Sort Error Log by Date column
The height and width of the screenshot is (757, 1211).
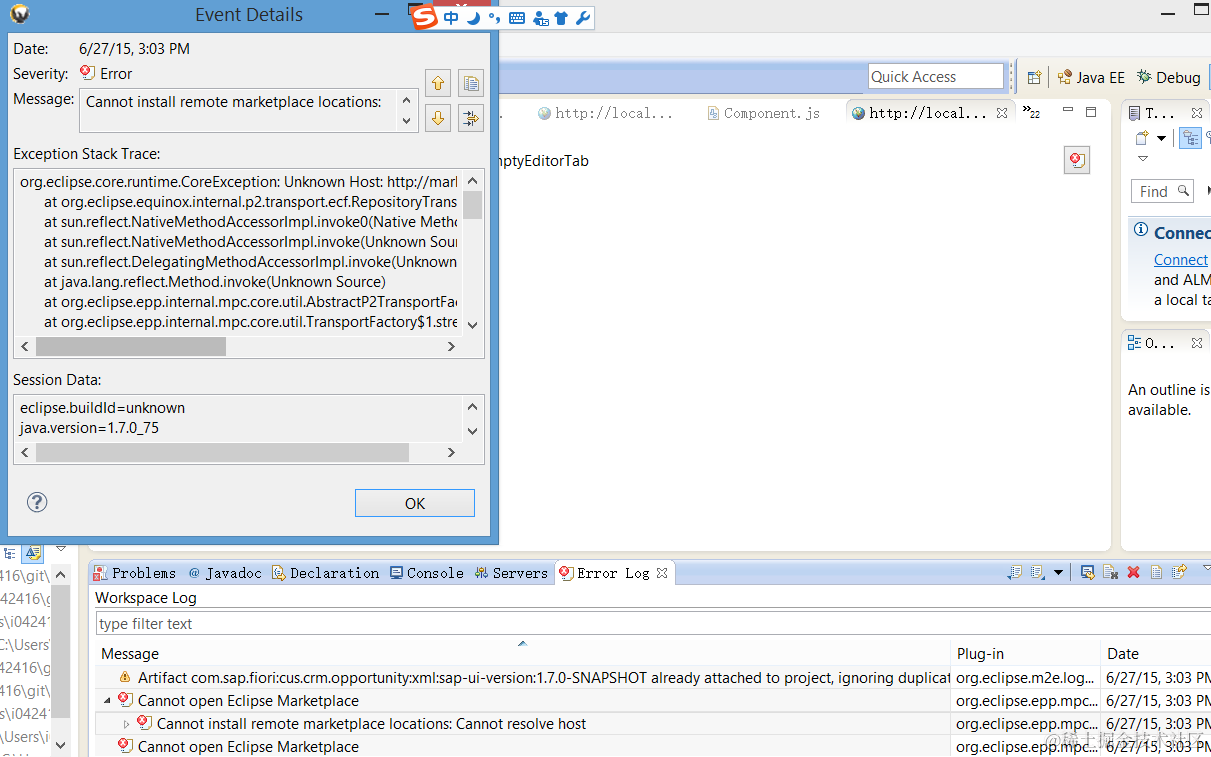(1156, 653)
